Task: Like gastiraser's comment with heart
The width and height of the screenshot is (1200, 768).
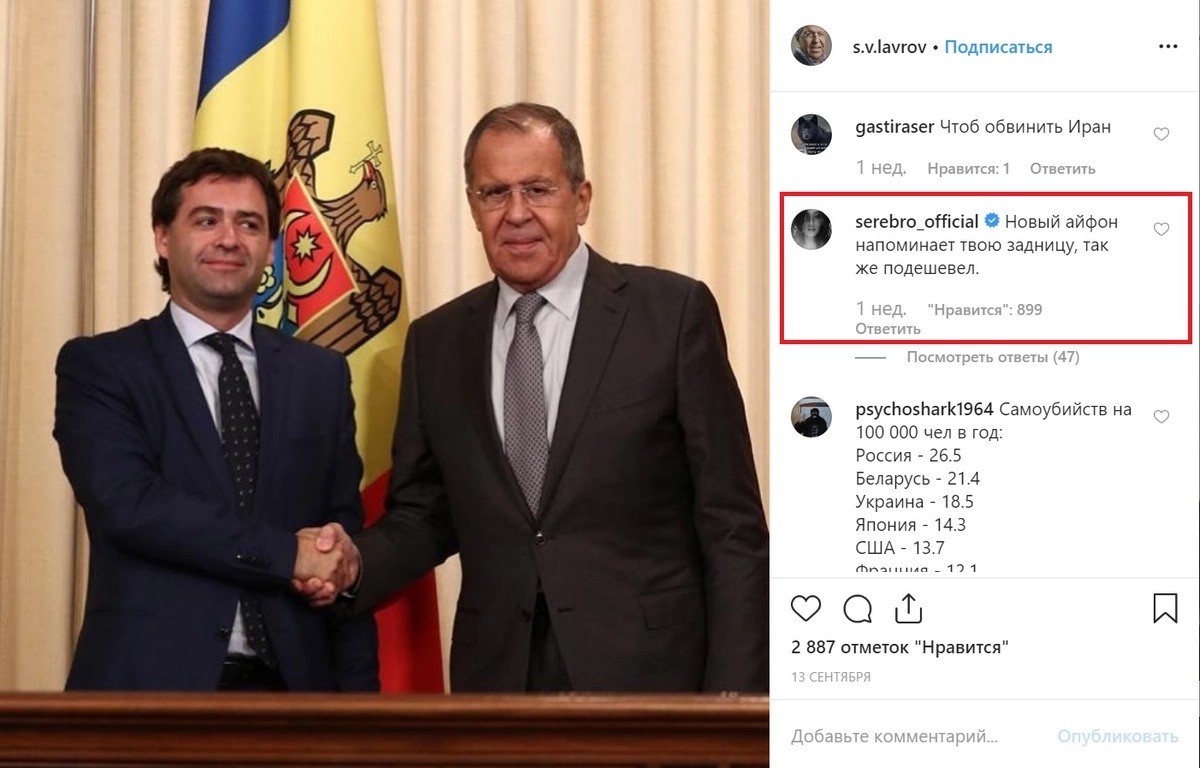Action: tap(1161, 134)
